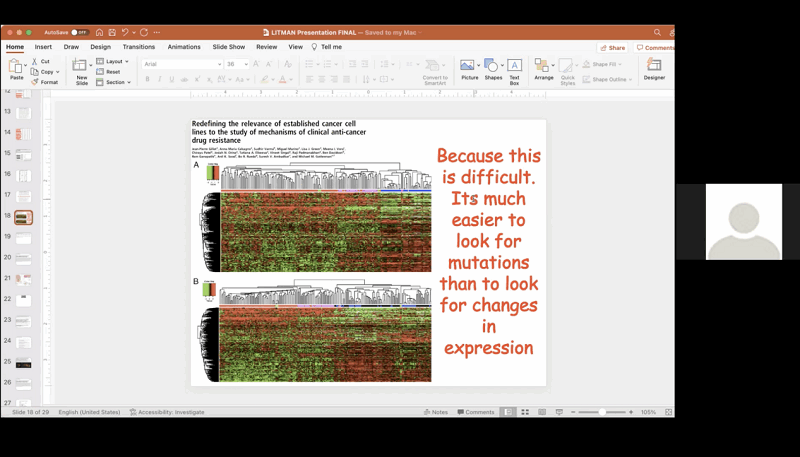Switch to the Slide Show tab
Screen dimensions: 800x457
pos(228,47)
